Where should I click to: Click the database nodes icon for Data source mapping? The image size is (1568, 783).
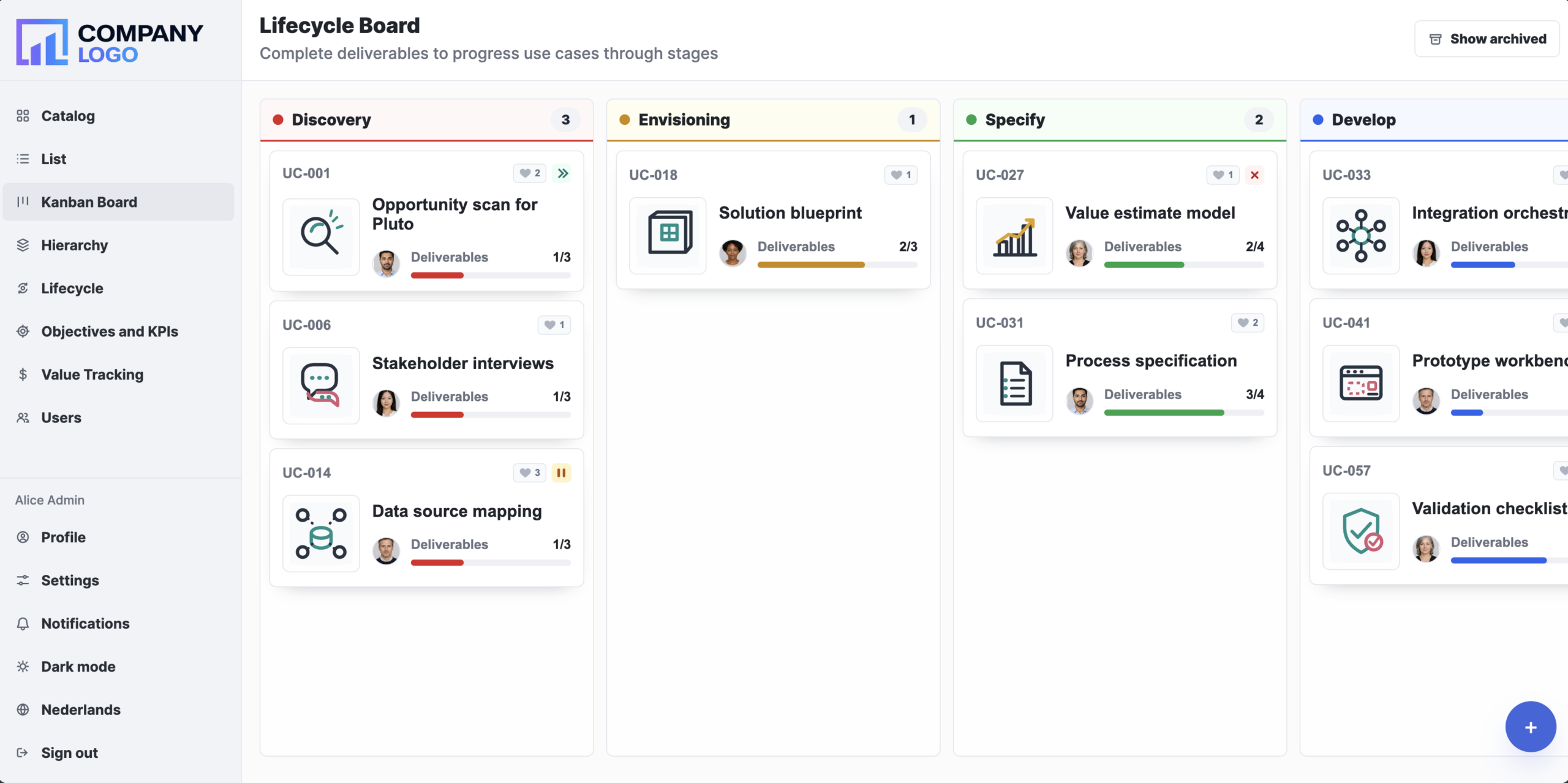[321, 533]
